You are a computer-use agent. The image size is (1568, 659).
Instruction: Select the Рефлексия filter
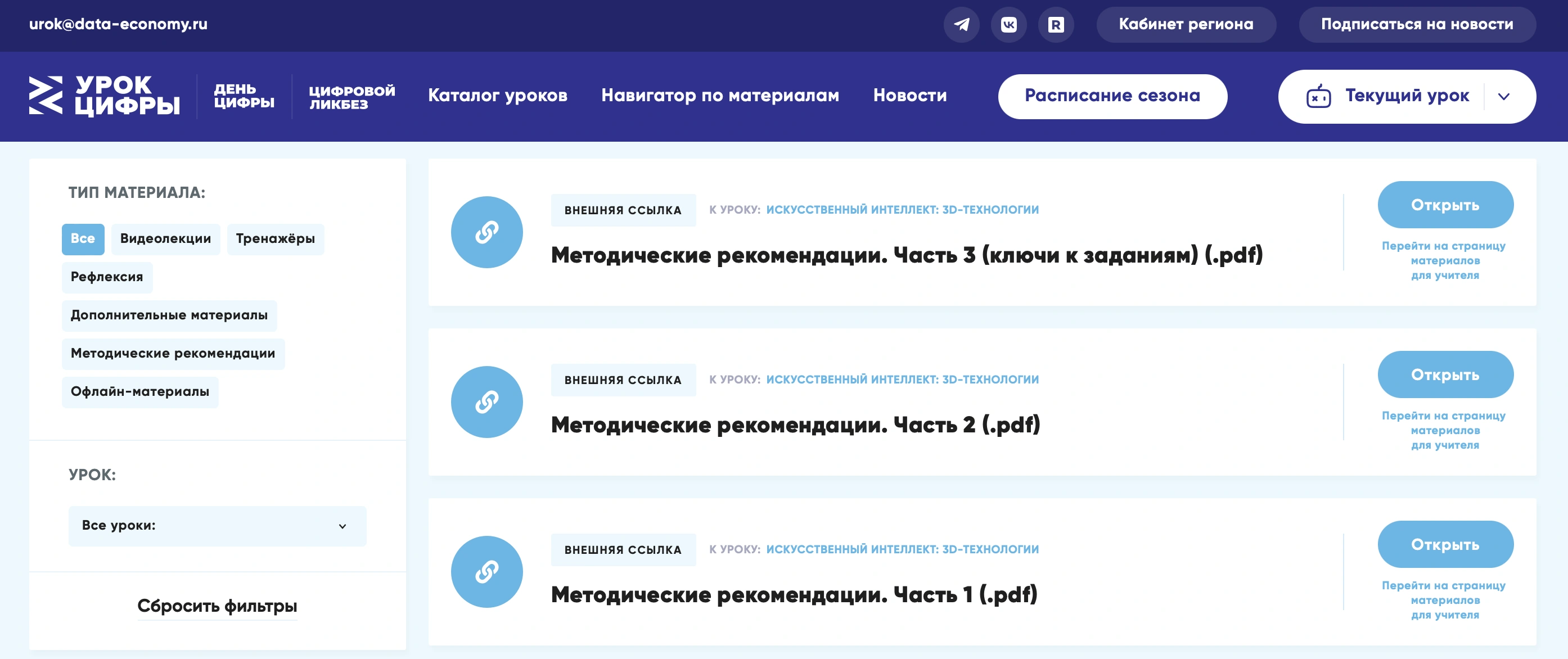[x=107, y=277]
